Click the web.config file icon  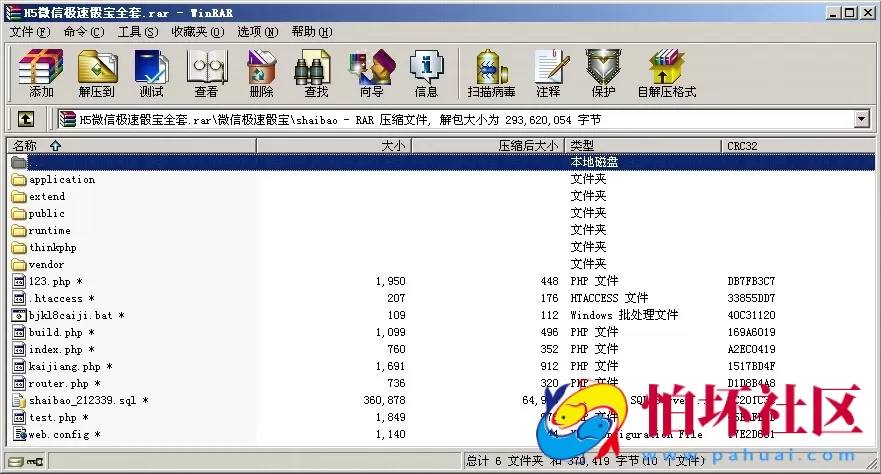(19, 434)
